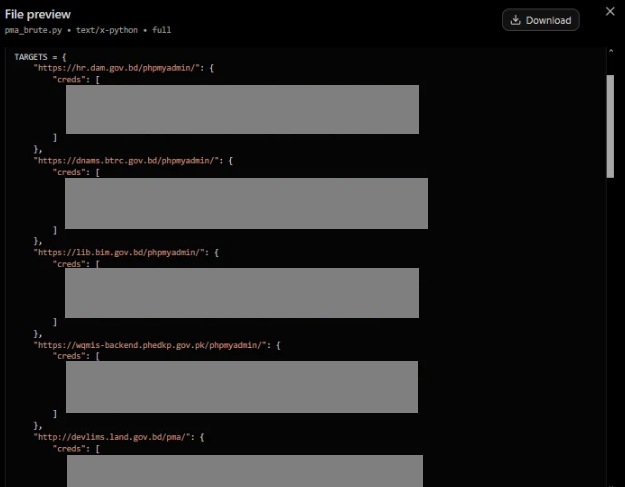Click the pma_brute.py file name
Viewport: 625px width, 487px height.
coord(33,30)
